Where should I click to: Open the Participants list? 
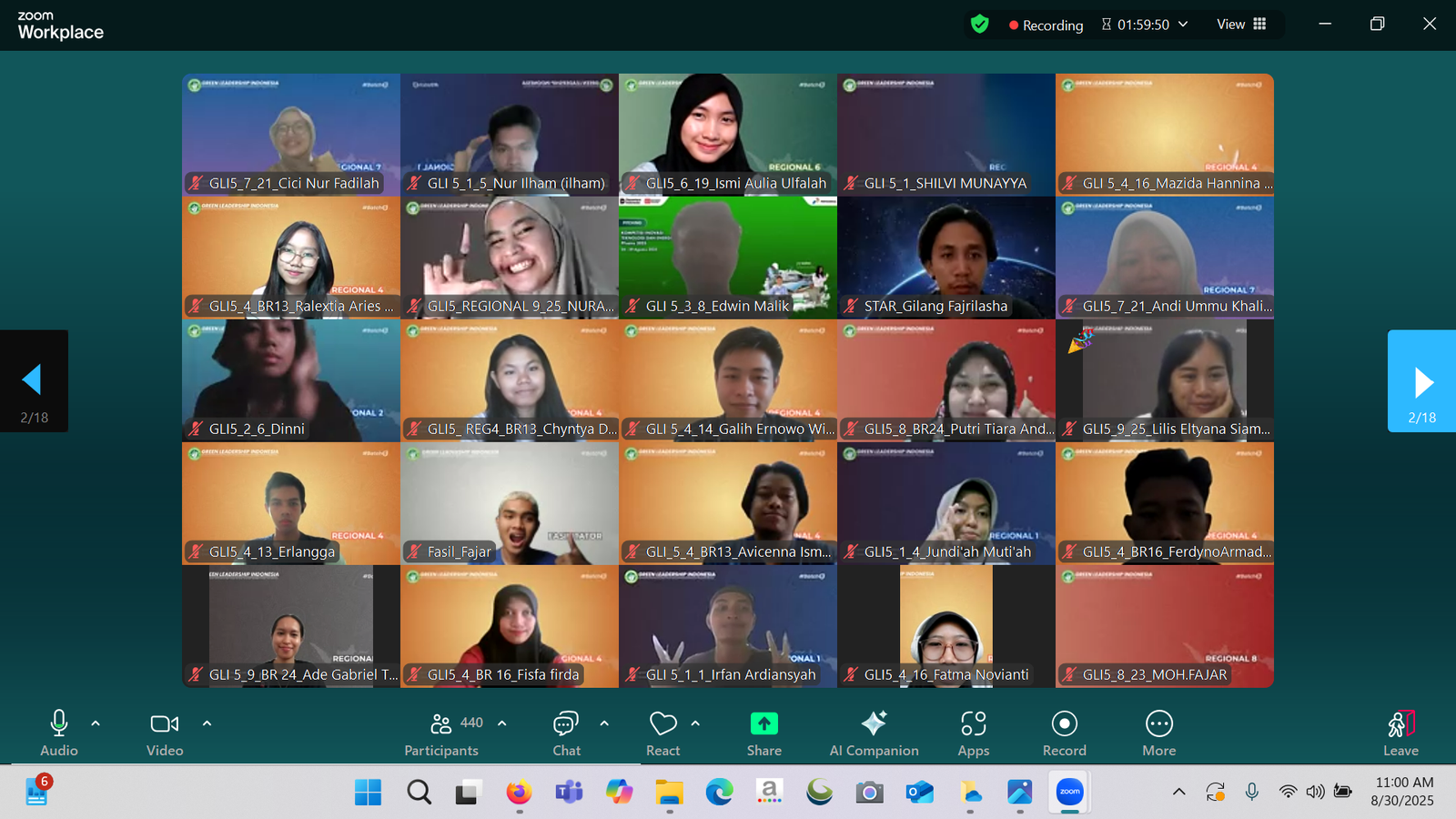click(442, 733)
